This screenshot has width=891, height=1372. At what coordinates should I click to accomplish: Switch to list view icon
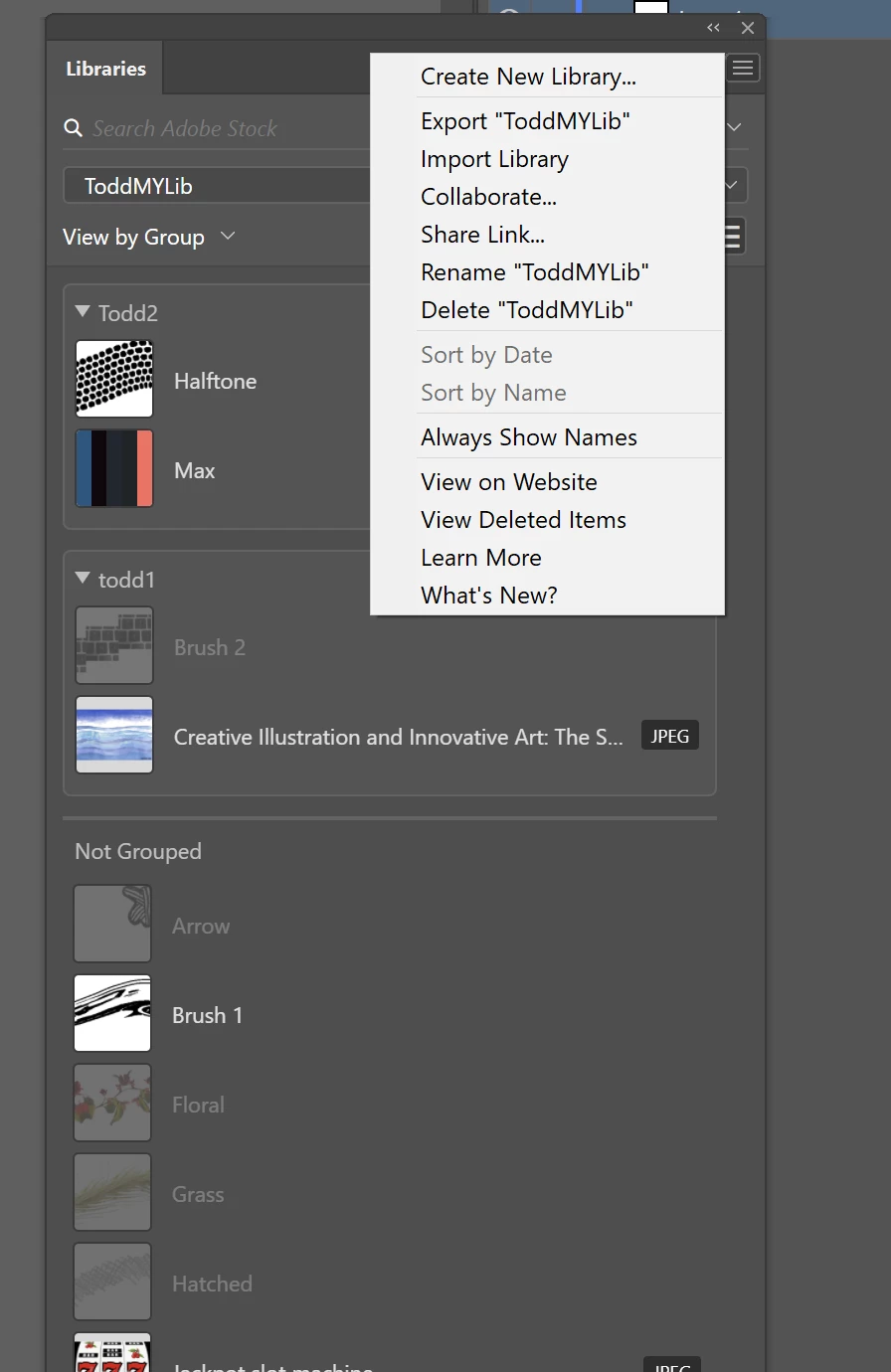tap(733, 237)
